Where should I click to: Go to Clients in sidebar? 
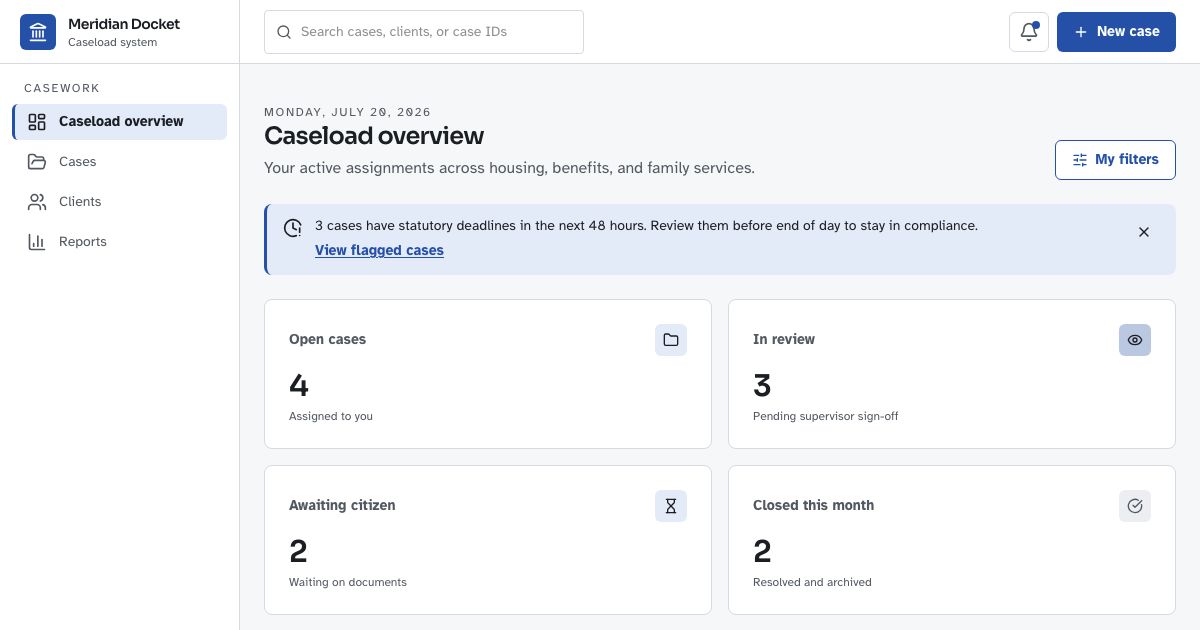(120, 202)
